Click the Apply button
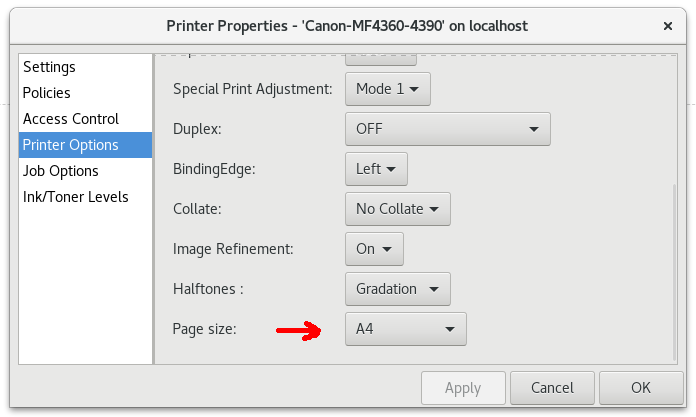696x417 pixels. coord(463,388)
